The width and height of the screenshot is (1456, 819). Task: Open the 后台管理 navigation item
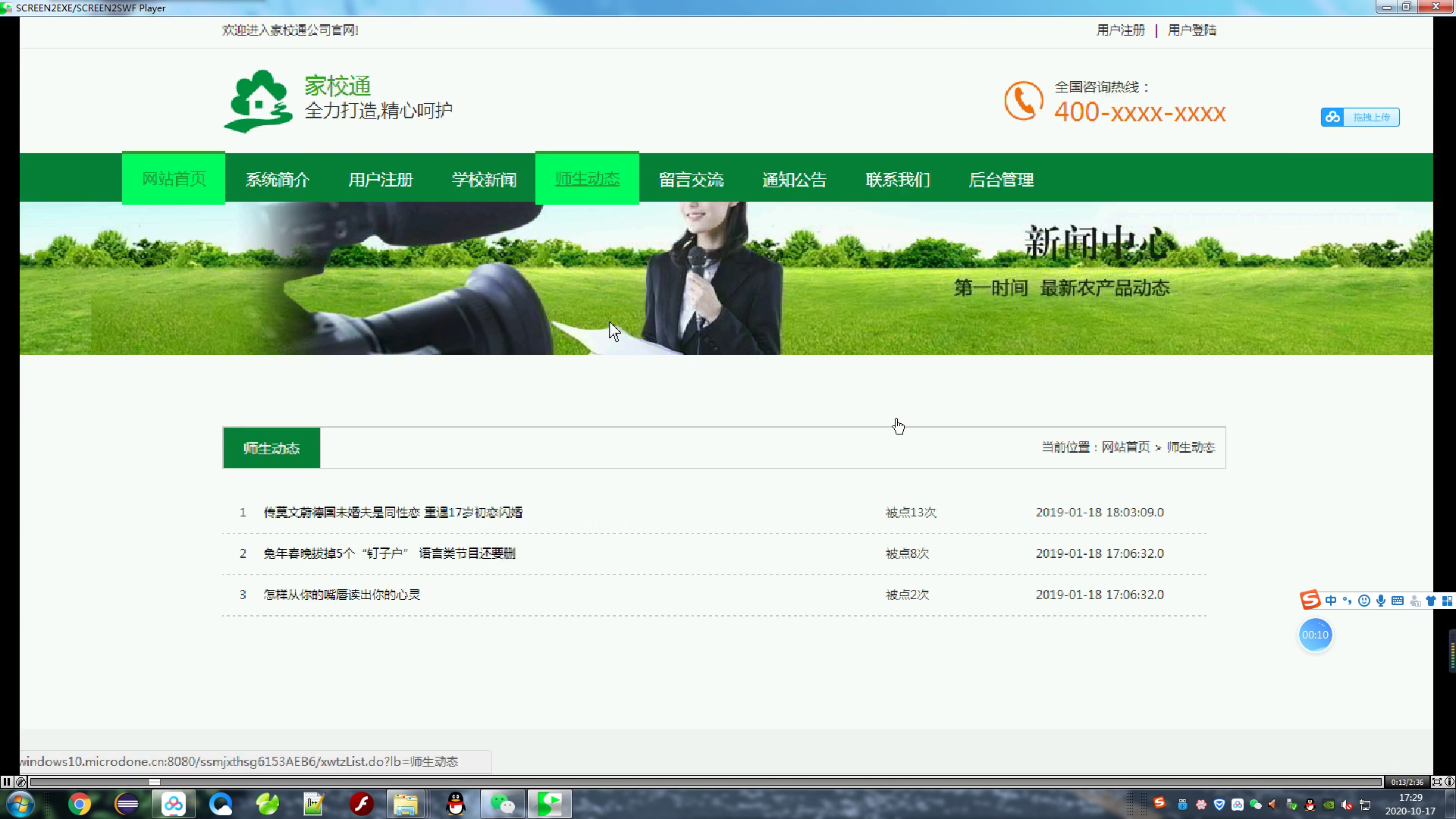click(x=1001, y=180)
